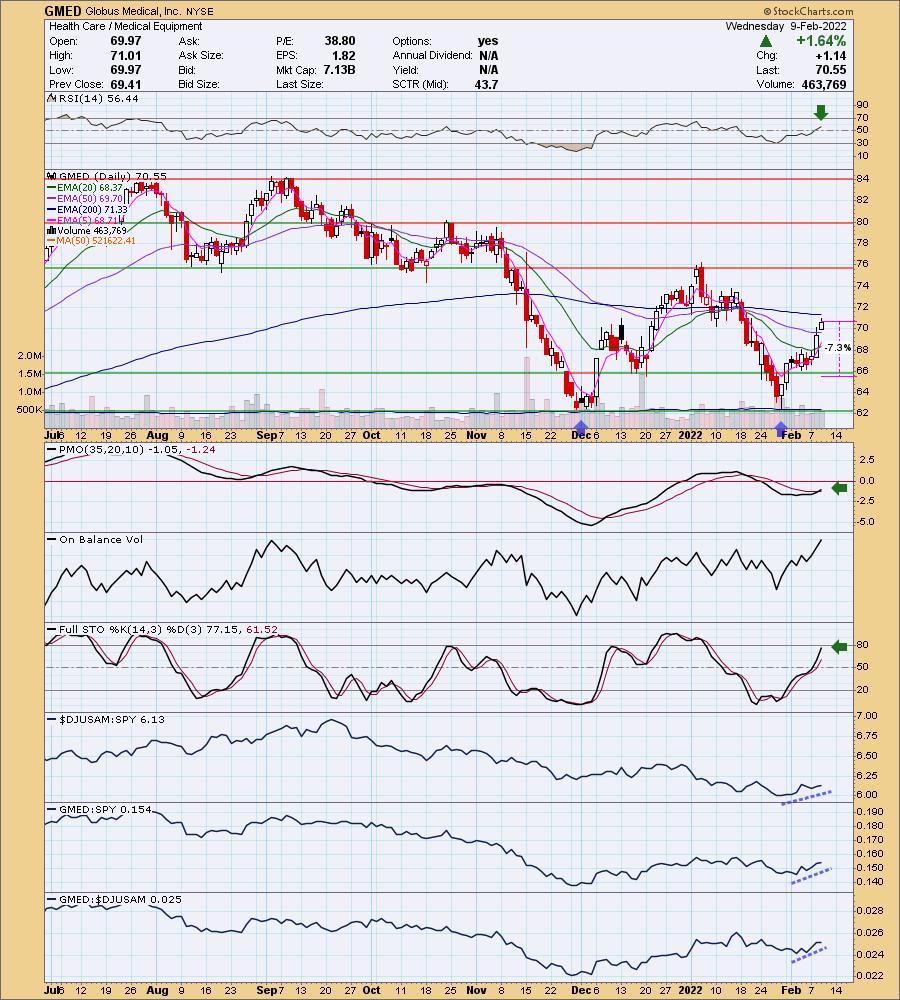Click the +1.64% percent change

(821, 41)
